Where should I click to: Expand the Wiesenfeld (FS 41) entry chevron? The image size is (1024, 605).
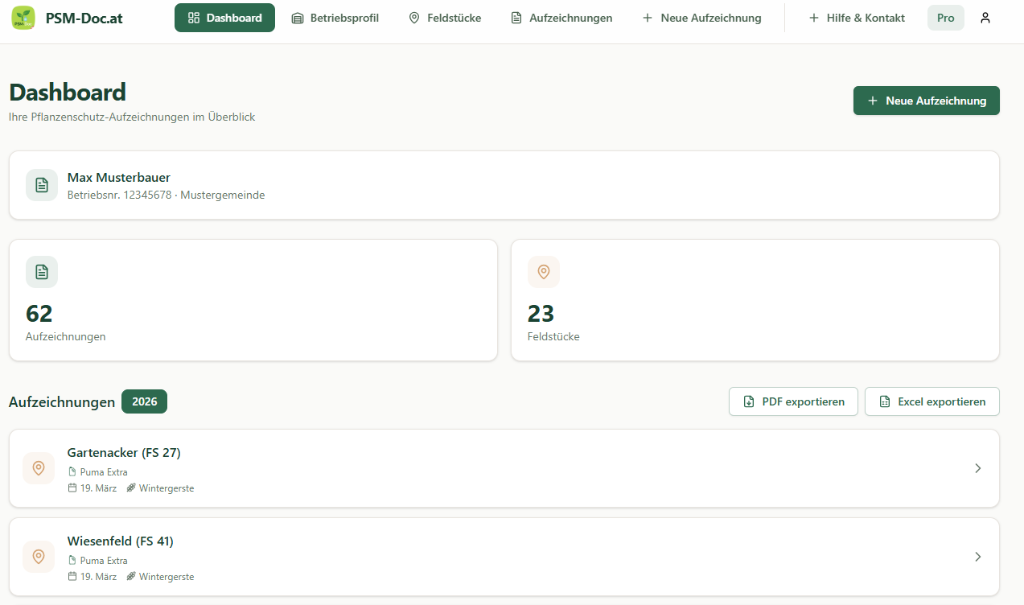coord(978,557)
